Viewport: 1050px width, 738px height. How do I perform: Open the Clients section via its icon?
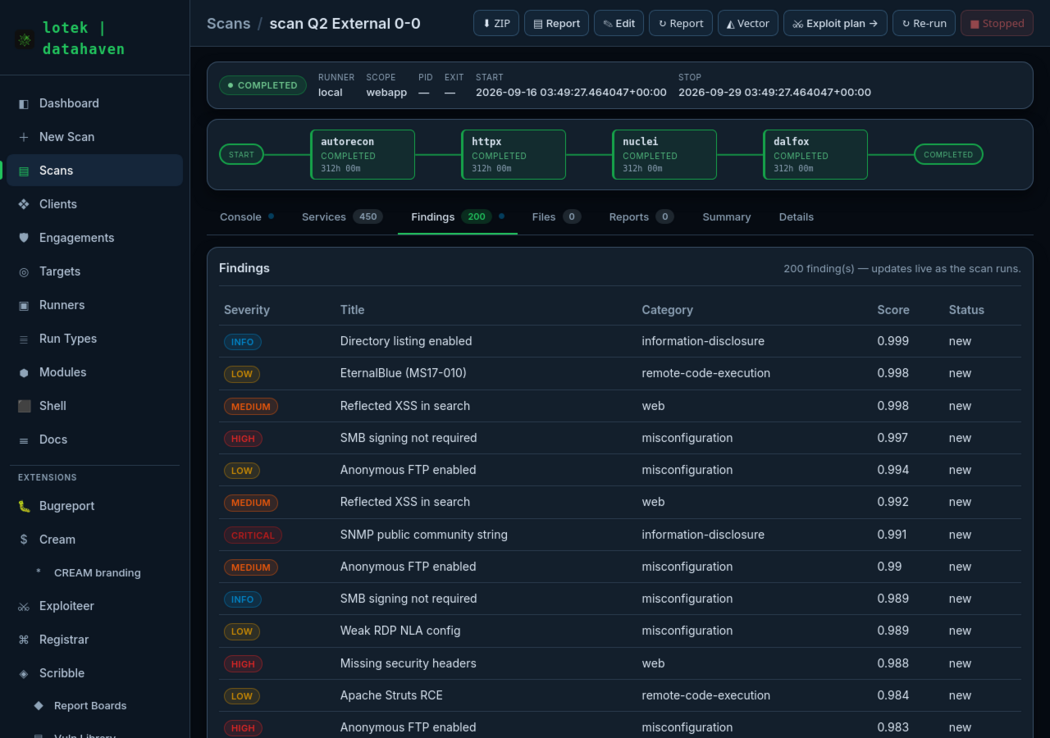23,204
